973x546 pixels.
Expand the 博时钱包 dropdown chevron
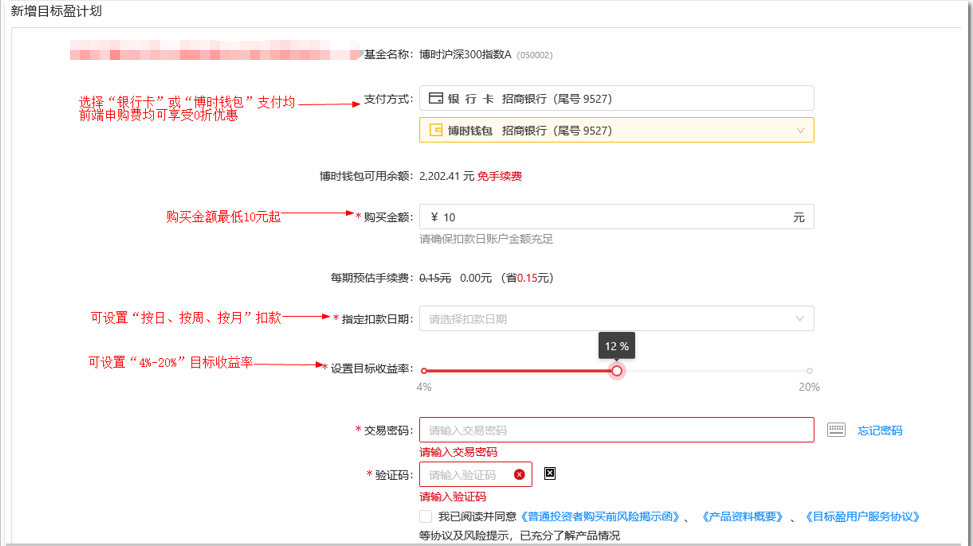coord(800,130)
